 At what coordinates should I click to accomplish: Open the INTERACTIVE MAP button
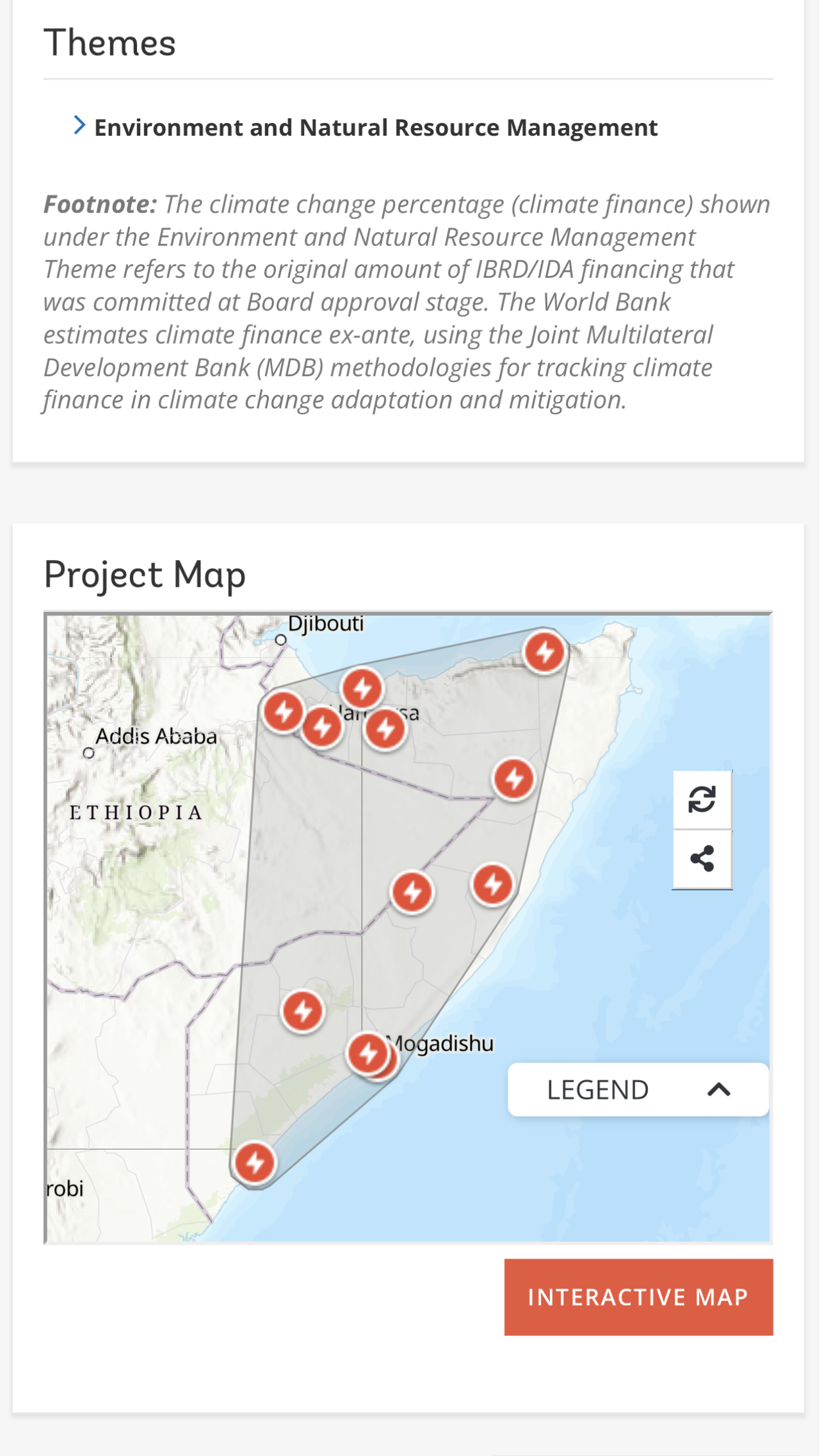pos(640,1298)
